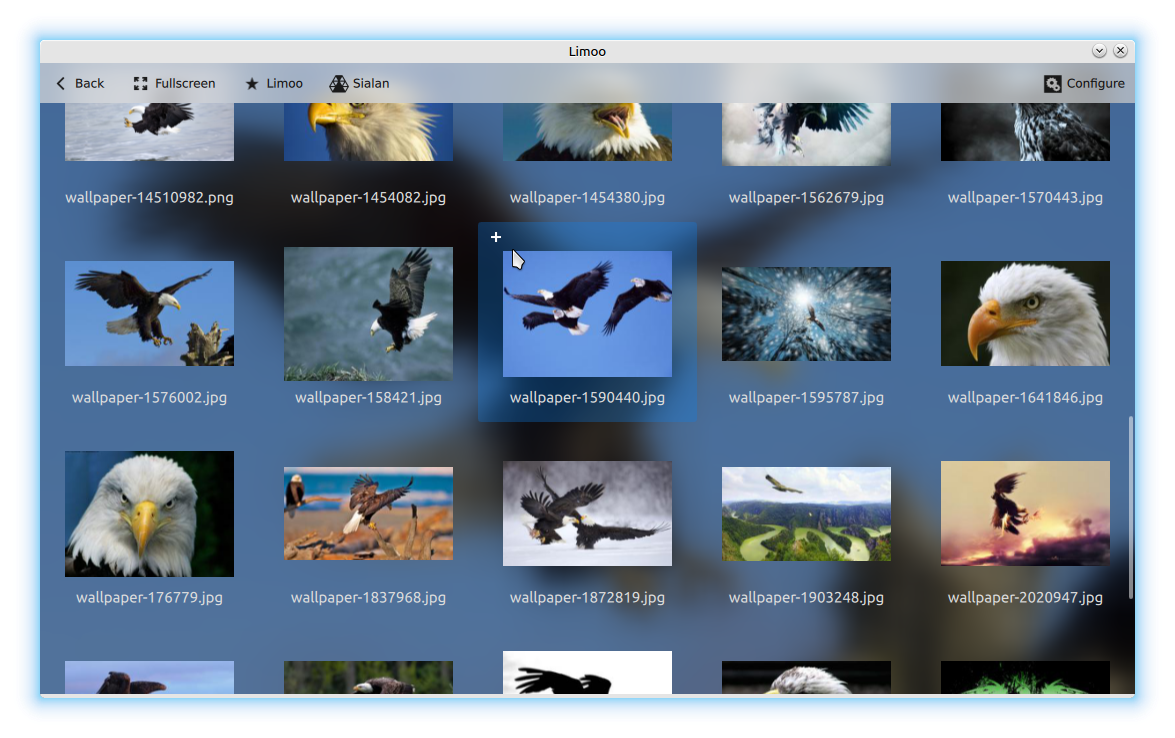Image resolution: width=1175 pixels, height=738 pixels.
Task: Click the Limoo star icon
Action: click(x=252, y=83)
